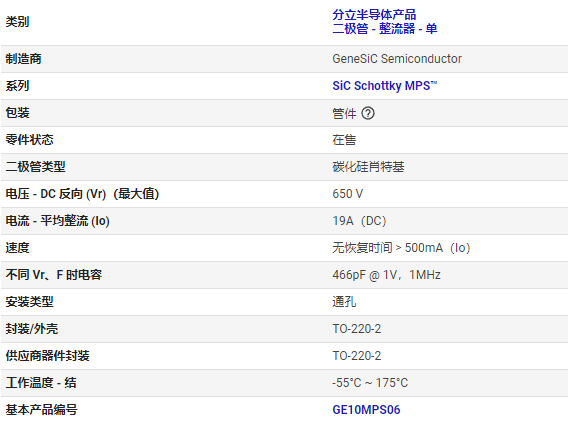Open the GE10MPS06 base product number link
Screen dimensions: 568x422
tap(366, 410)
